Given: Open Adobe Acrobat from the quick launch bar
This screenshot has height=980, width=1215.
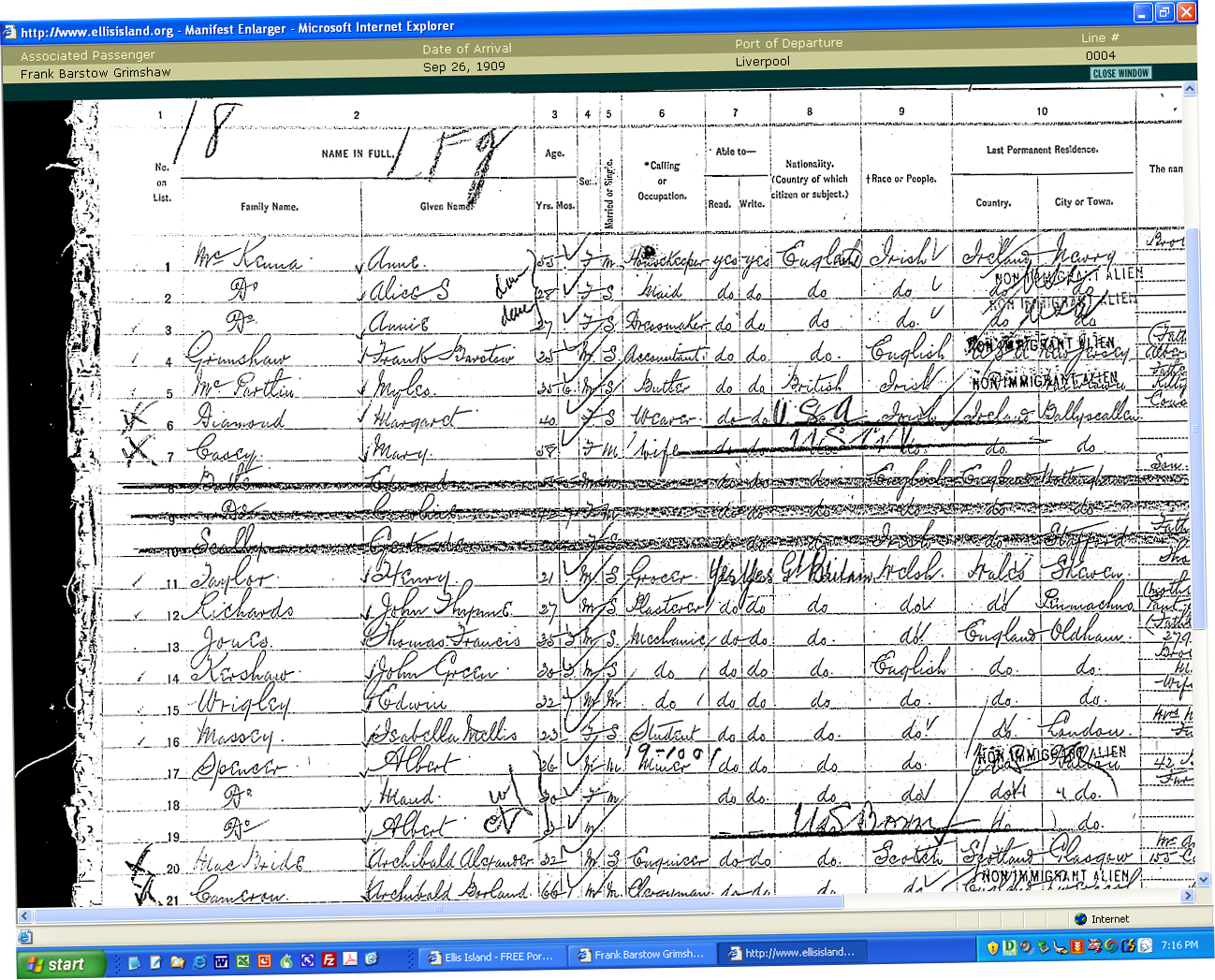Looking at the screenshot, I should pyautogui.click(x=350, y=959).
